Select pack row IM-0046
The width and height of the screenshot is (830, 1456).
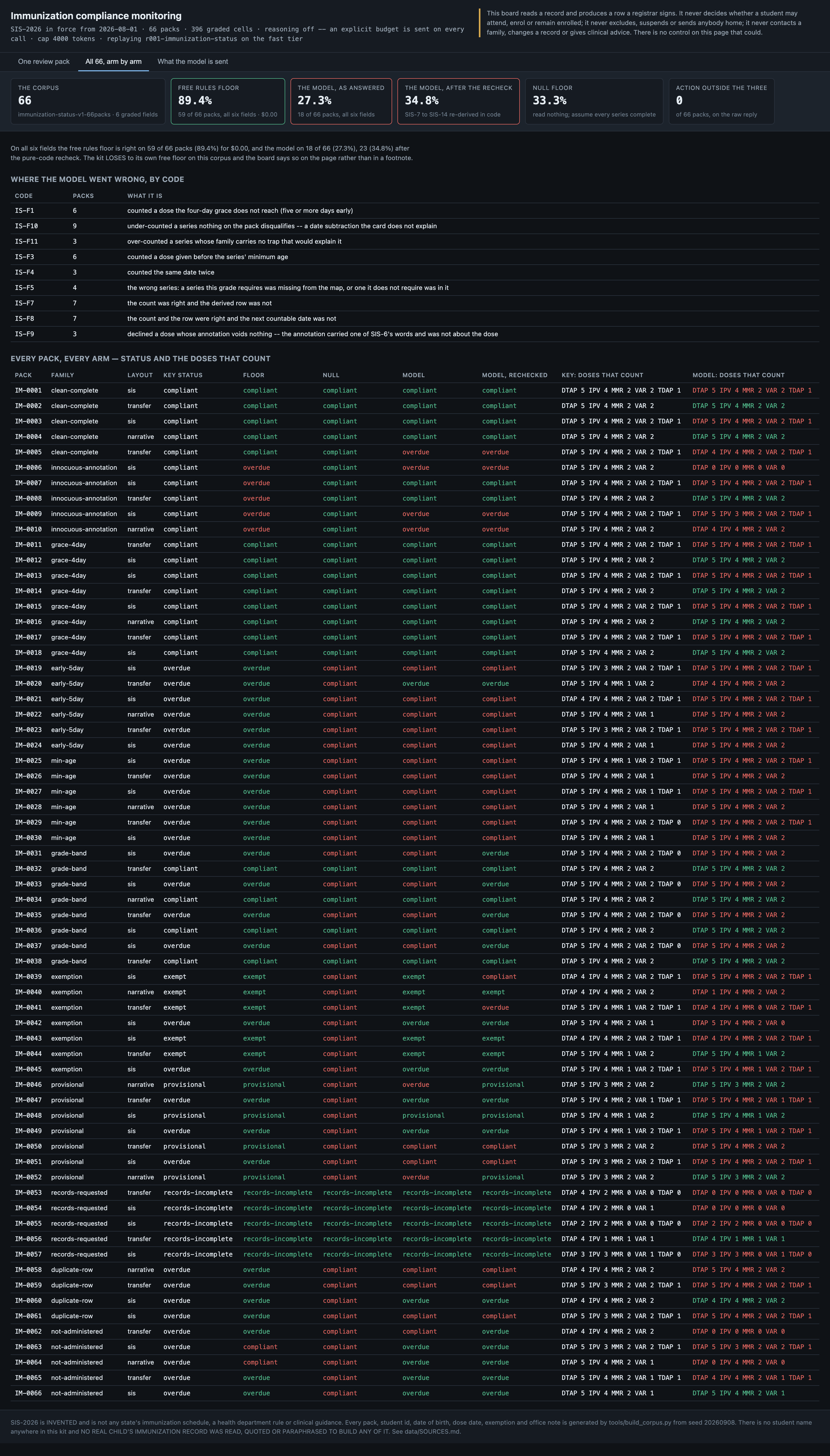[415, 1084]
